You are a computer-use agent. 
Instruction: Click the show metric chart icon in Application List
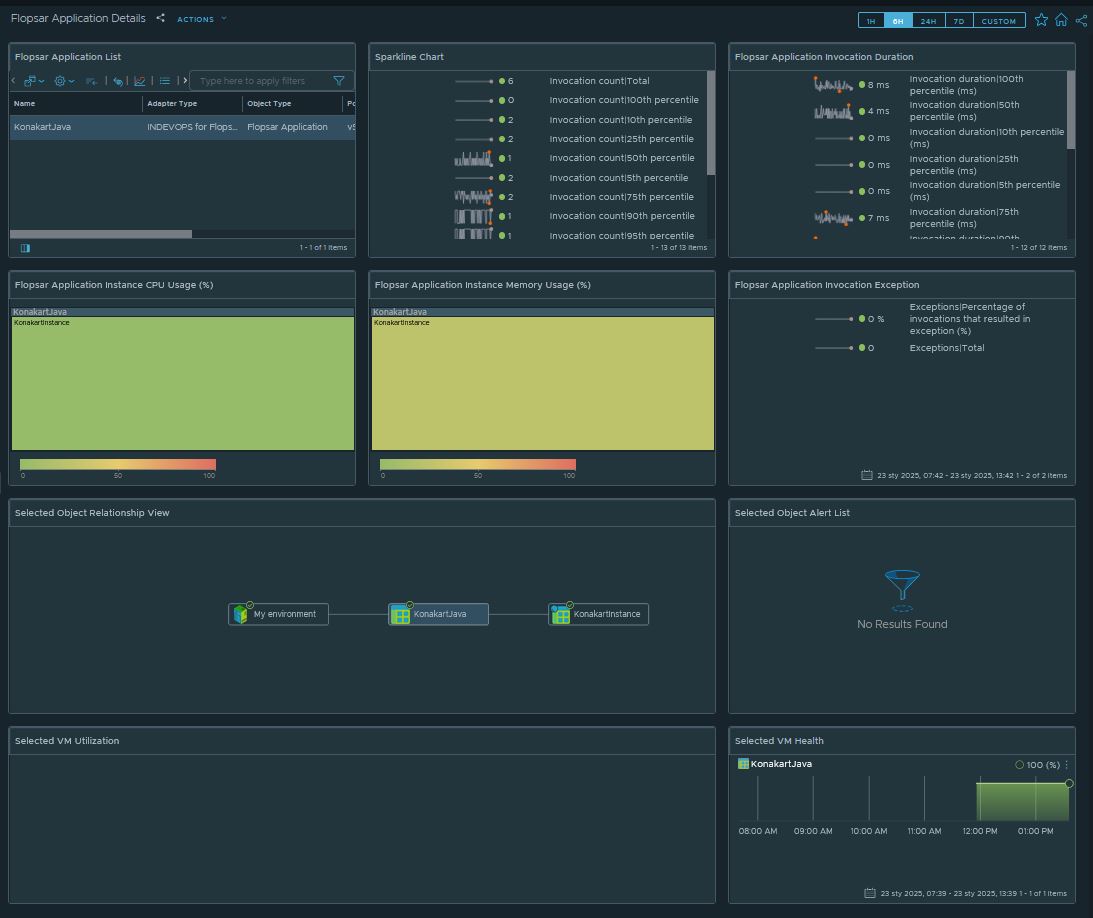coord(139,81)
